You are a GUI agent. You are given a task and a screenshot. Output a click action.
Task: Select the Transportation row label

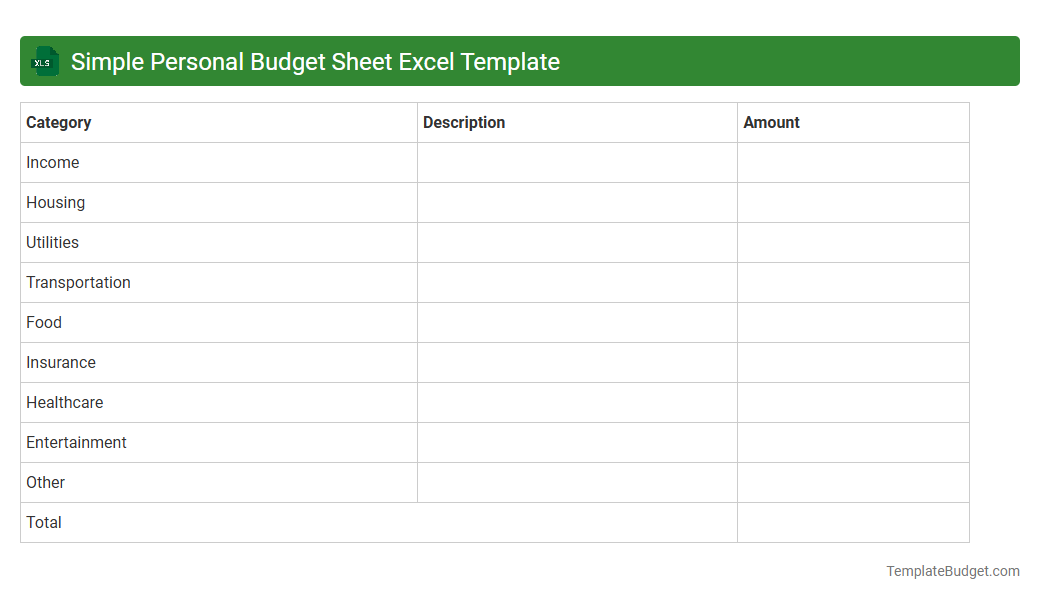click(x=78, y=282)
